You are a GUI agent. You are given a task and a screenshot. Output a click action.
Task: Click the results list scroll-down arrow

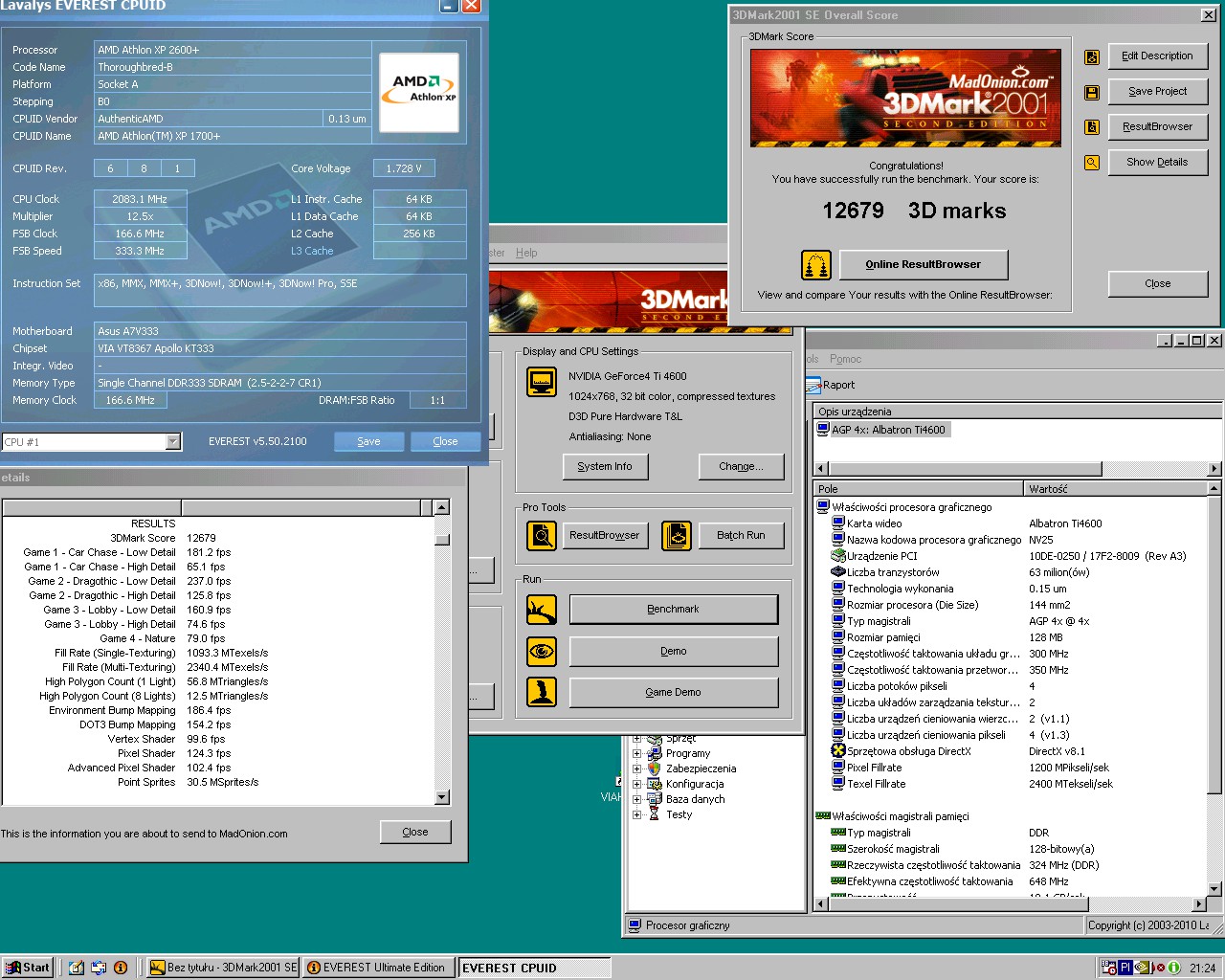(441, 797)
